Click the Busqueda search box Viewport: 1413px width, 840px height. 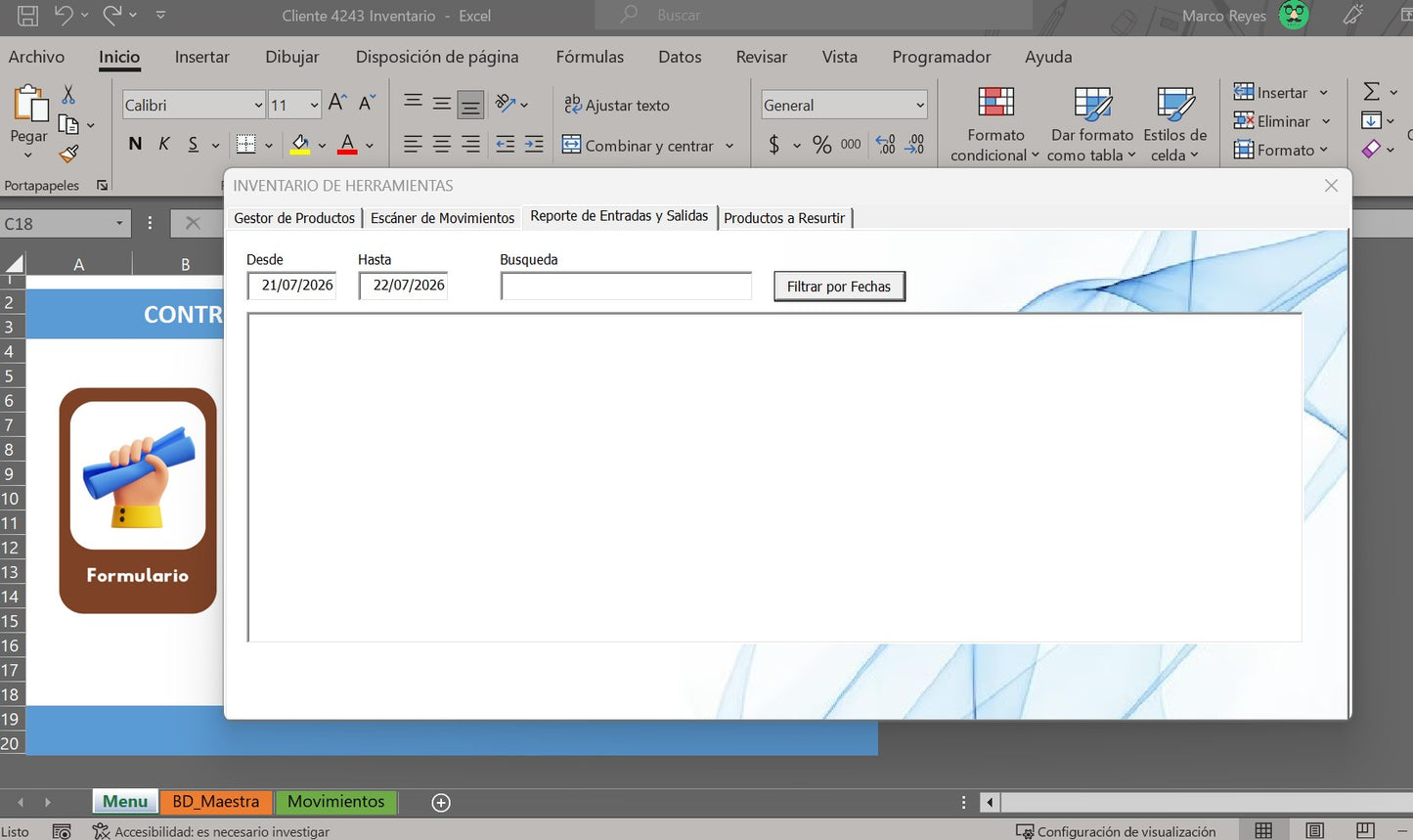click(x=626, y=286)
